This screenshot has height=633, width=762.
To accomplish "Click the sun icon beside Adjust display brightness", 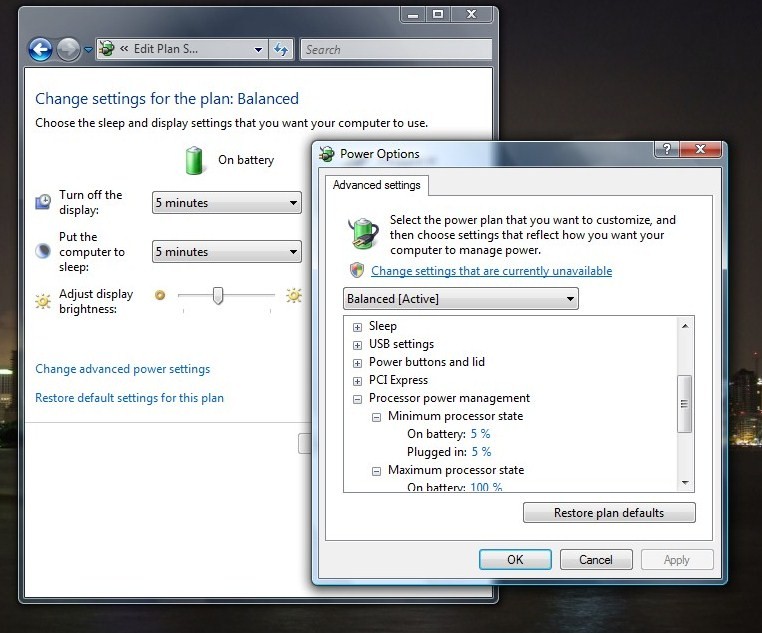I will (x=43, y=301).
